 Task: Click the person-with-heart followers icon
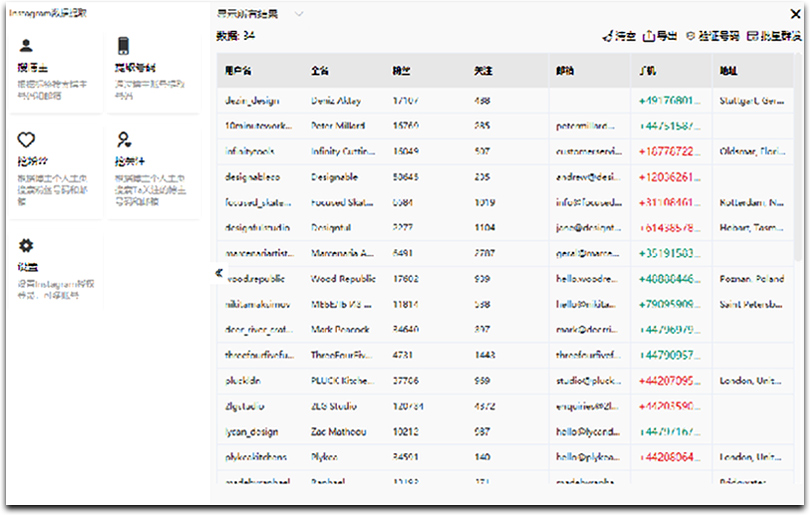[123, 140]
